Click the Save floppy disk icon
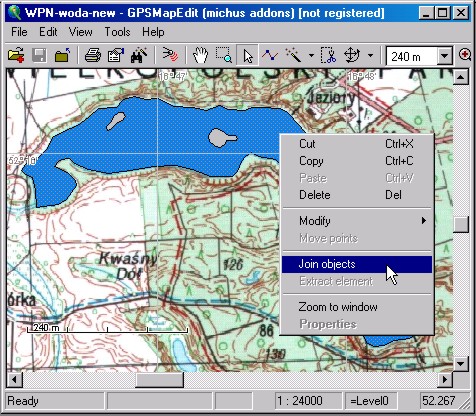The image size is (476, 416). pos(39,55)
